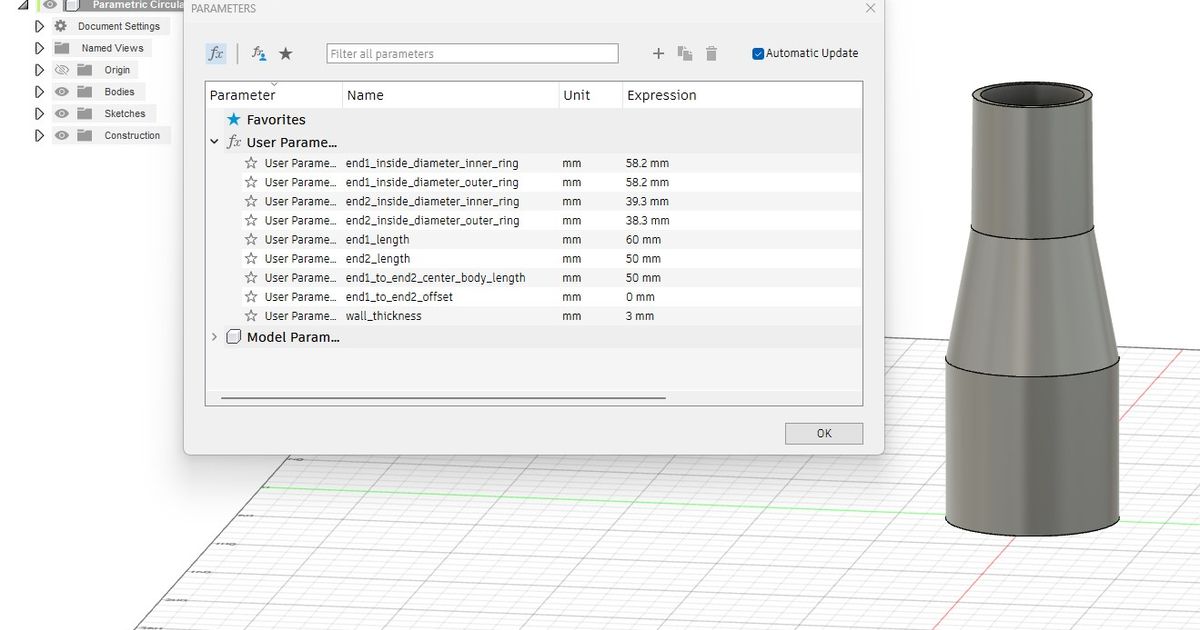The height and width of the screenshot is (630, 1200).
Task: Click the Filter all parameters field
Action: click(472, 54)
